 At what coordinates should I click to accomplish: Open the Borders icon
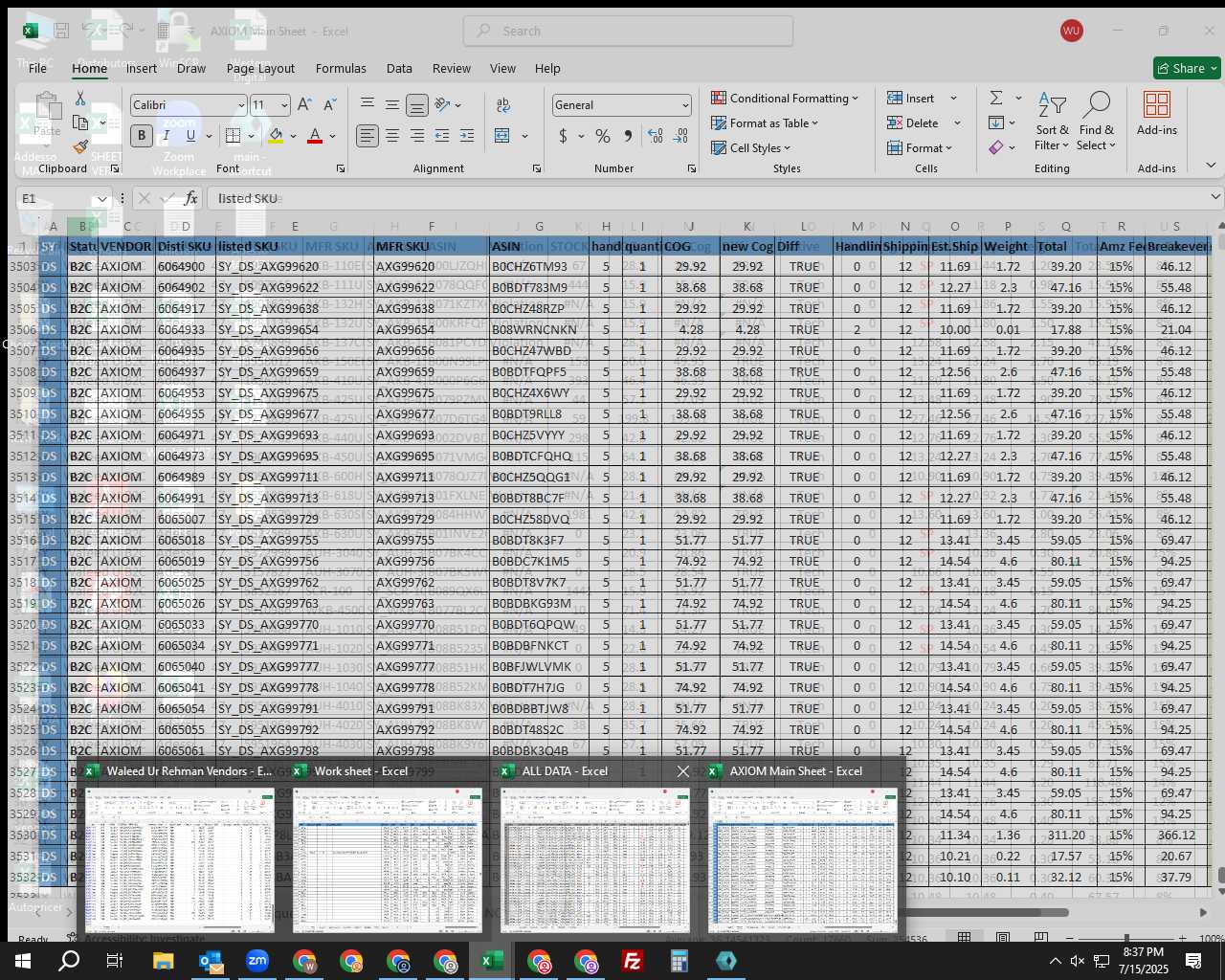point(233,136)
